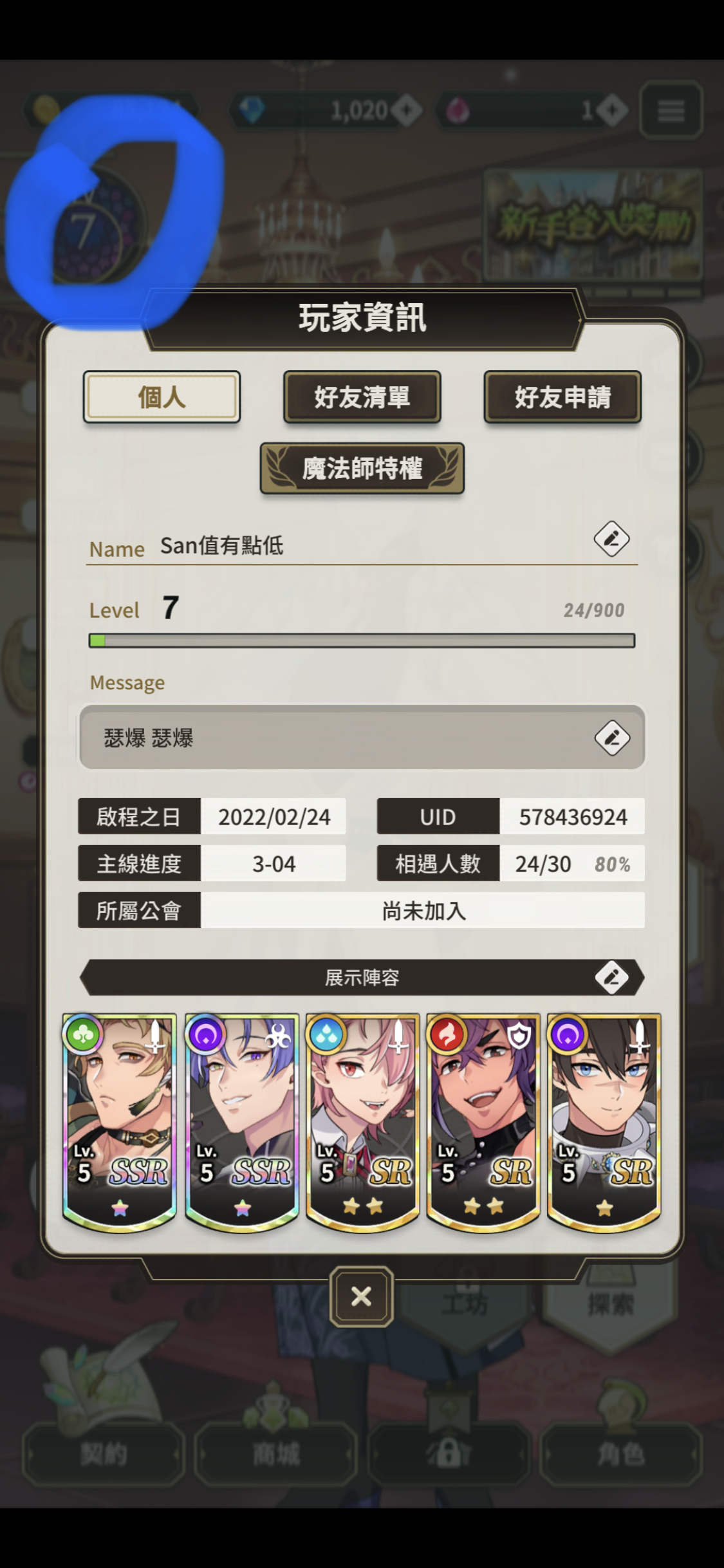Select the pink-haired SR character card

click(x=362, y=1123)
